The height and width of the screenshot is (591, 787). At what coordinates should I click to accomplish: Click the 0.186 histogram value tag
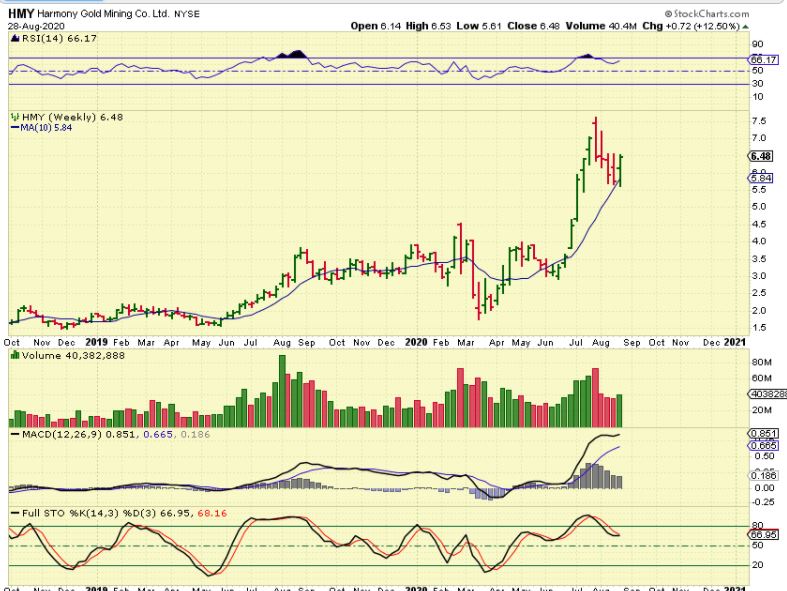click(x=763, y=475)
